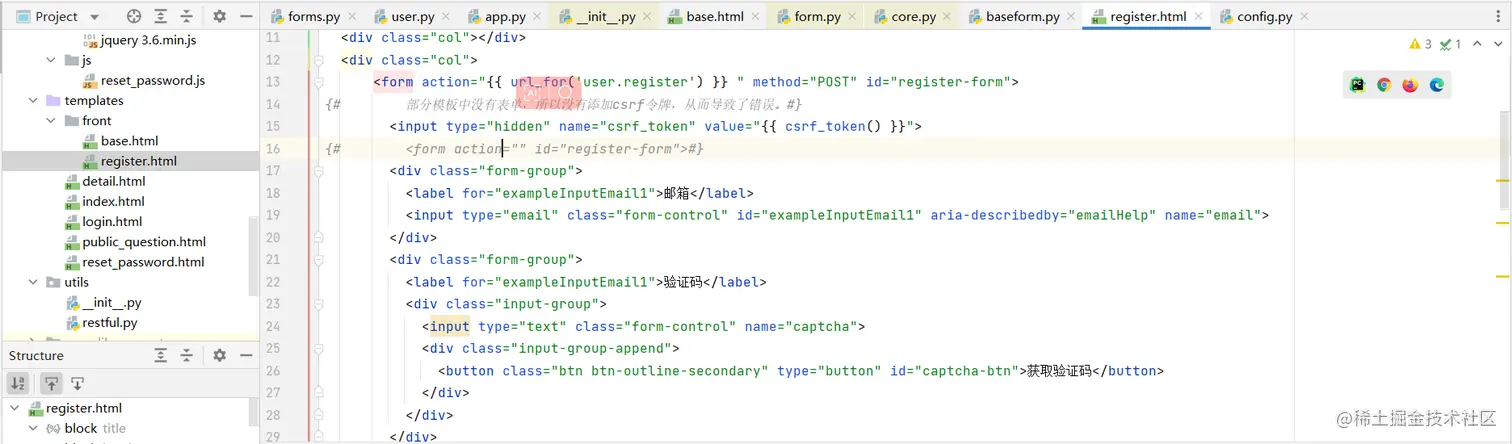Click the 'captcha-btn' id text on line 26
The width and height of the screenshot is (1512, 444).
pyautogui.click(x=967, y=371)
